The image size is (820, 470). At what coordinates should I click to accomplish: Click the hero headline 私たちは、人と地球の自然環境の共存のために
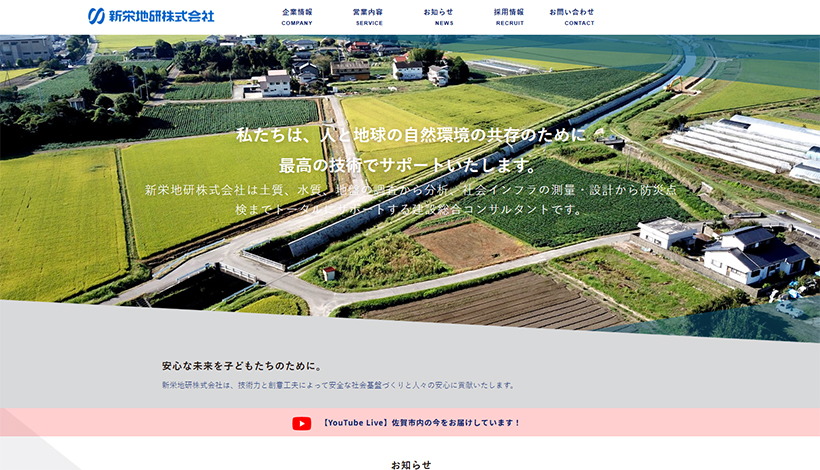410,134
